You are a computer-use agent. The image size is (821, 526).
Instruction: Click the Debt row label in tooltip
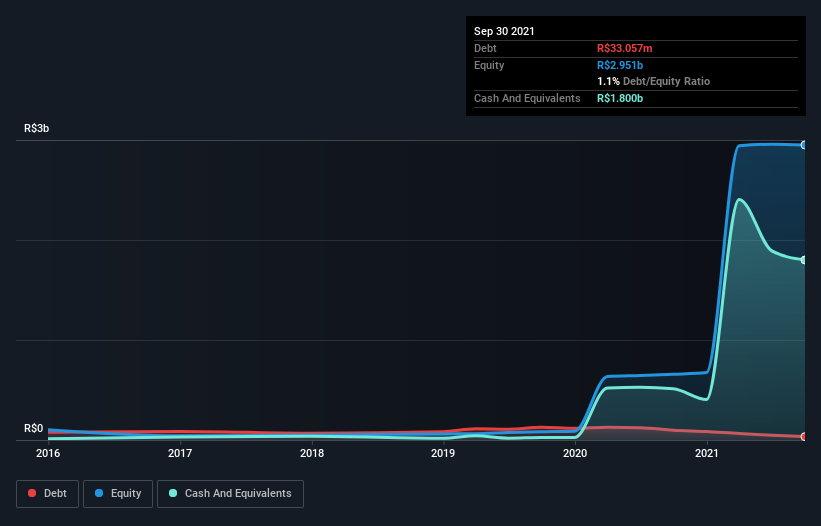(485, 48)
